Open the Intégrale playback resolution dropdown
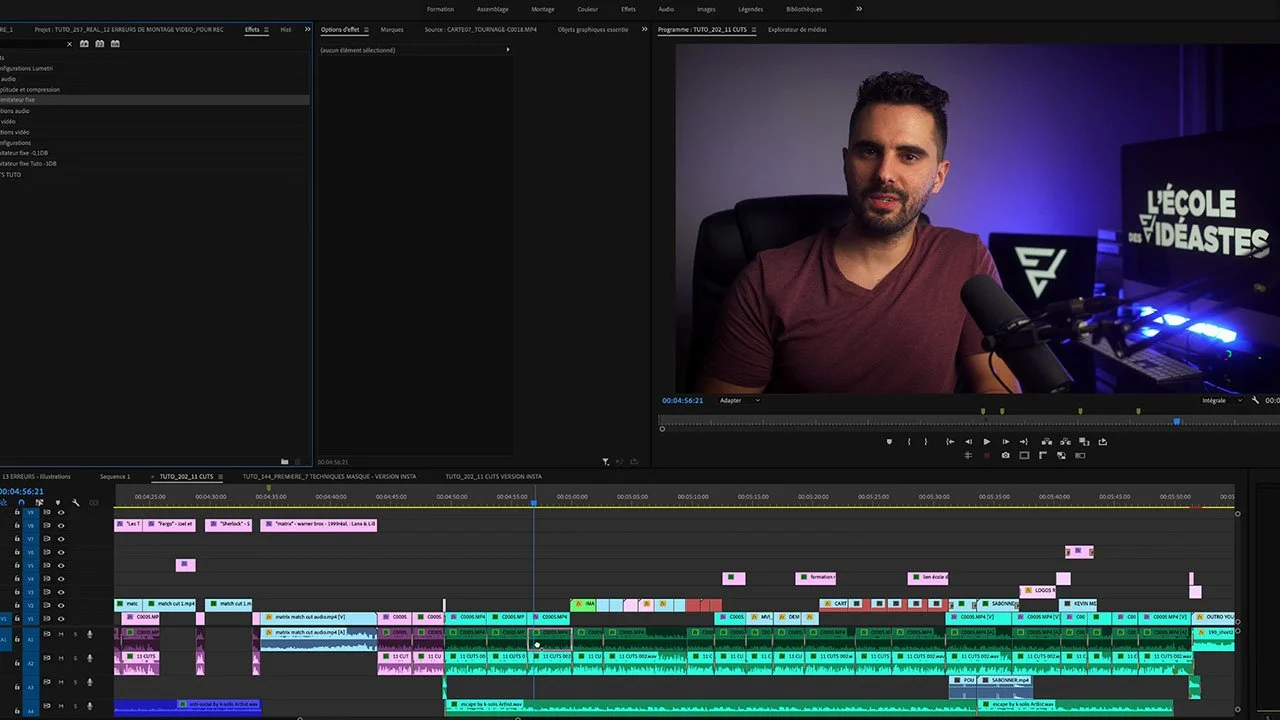1280x720 pixels. coord(1221,400)
